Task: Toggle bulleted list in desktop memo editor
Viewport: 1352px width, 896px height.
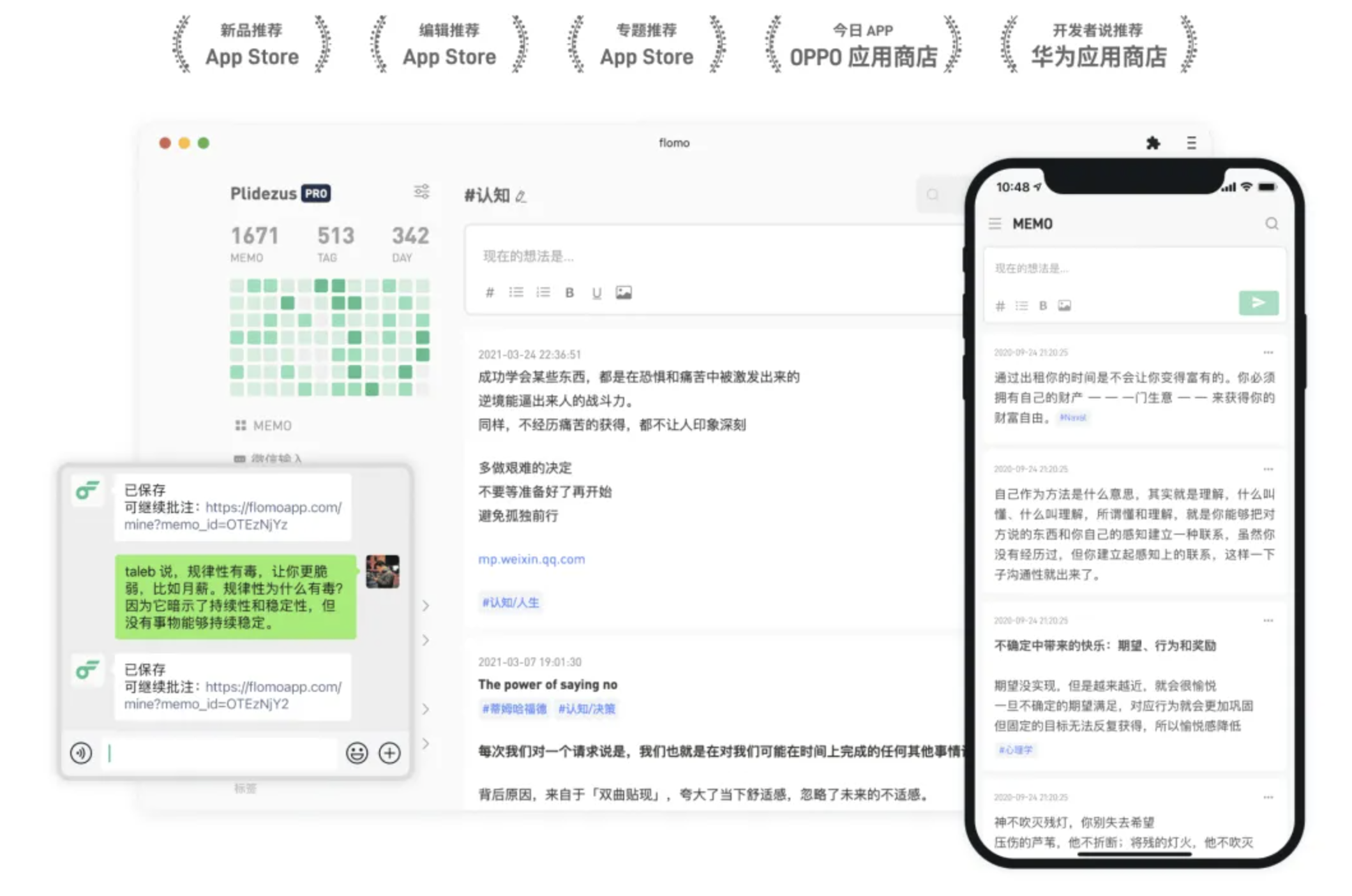Action: tap(516, 292)
